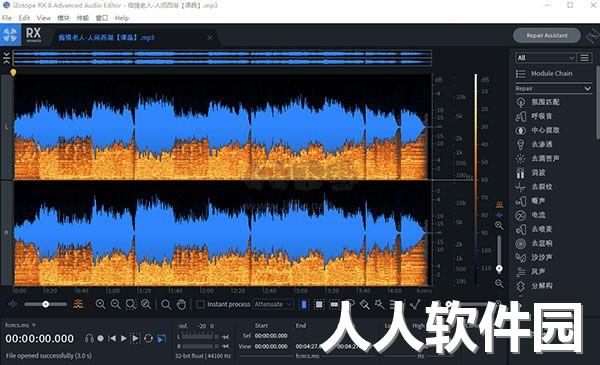Select the time selection tool
Image resolution: width=600 pixels, height=365 pixels.
pyautogui.click(x=304, y=305)
